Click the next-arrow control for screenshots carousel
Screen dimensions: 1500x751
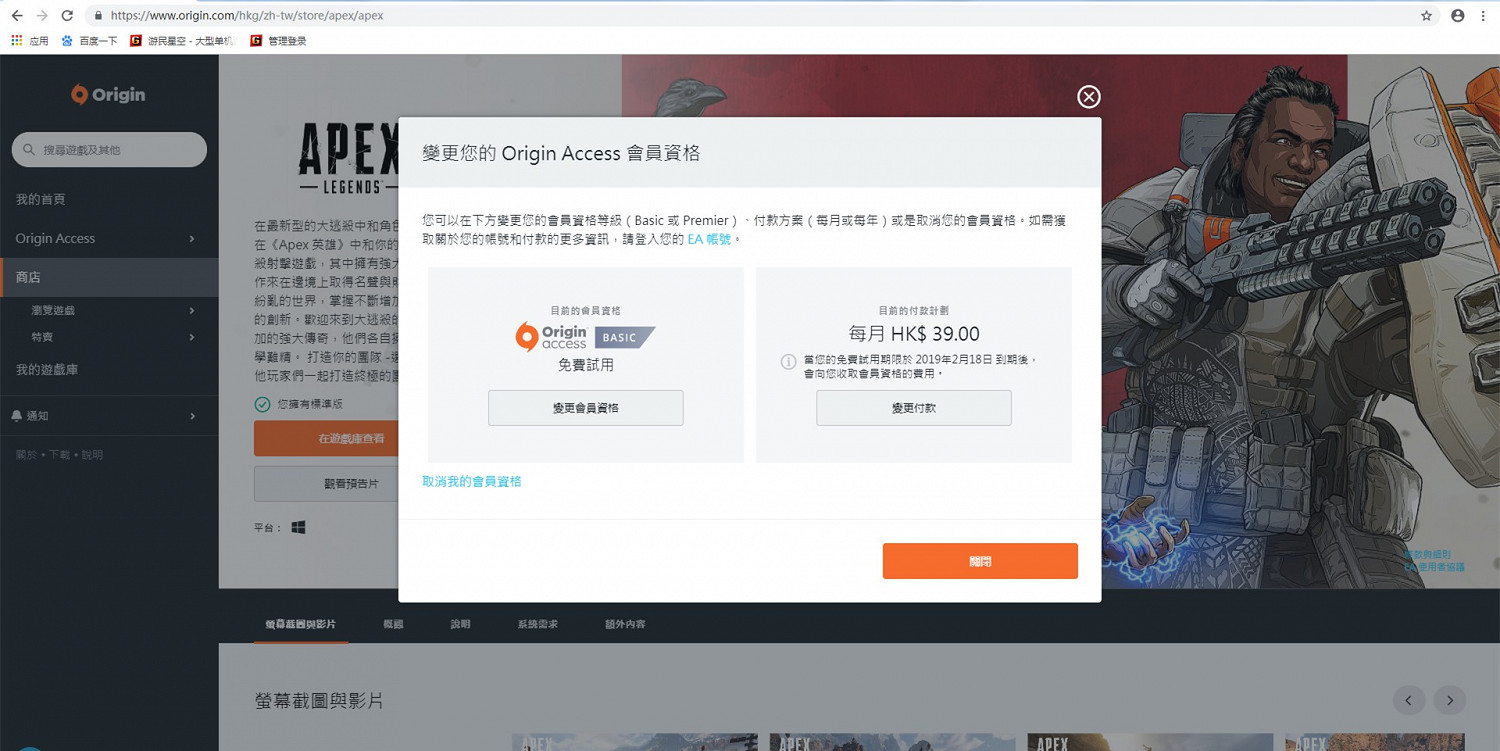pyautogui.click(x=1449, y=700)
